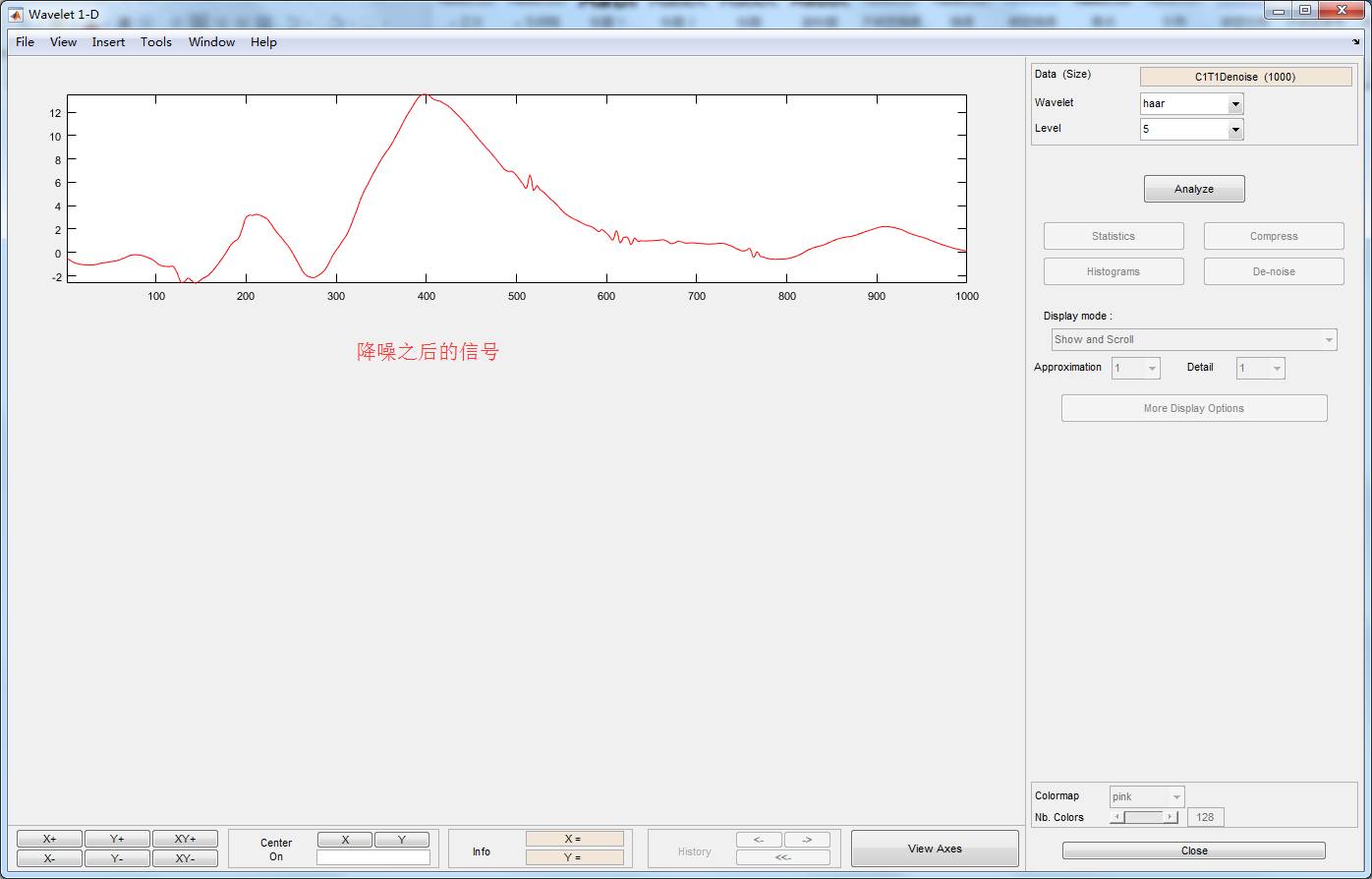1372x879 pixels.
Task: Open the View menu
Action: tap(63, 42)
